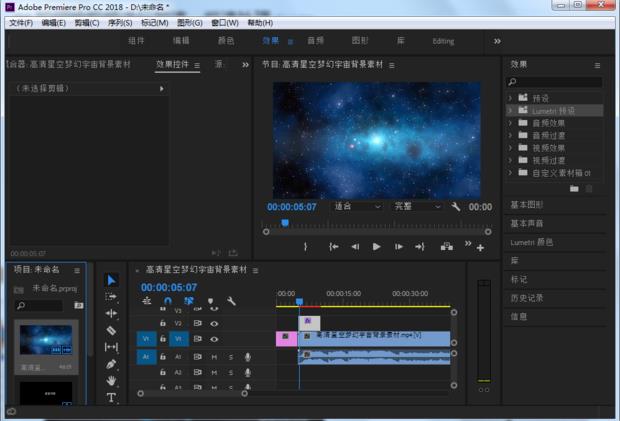Expand the 视频效果 folder
This screenshot has width=620, height=421.
pyautogui.click(x=511, y=147)
